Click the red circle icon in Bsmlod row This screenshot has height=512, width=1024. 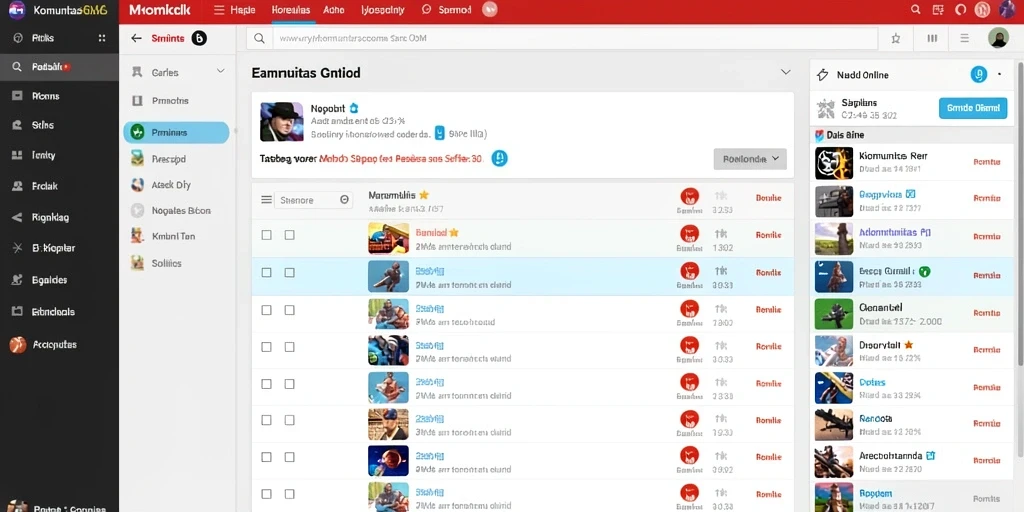coord(689,232)
